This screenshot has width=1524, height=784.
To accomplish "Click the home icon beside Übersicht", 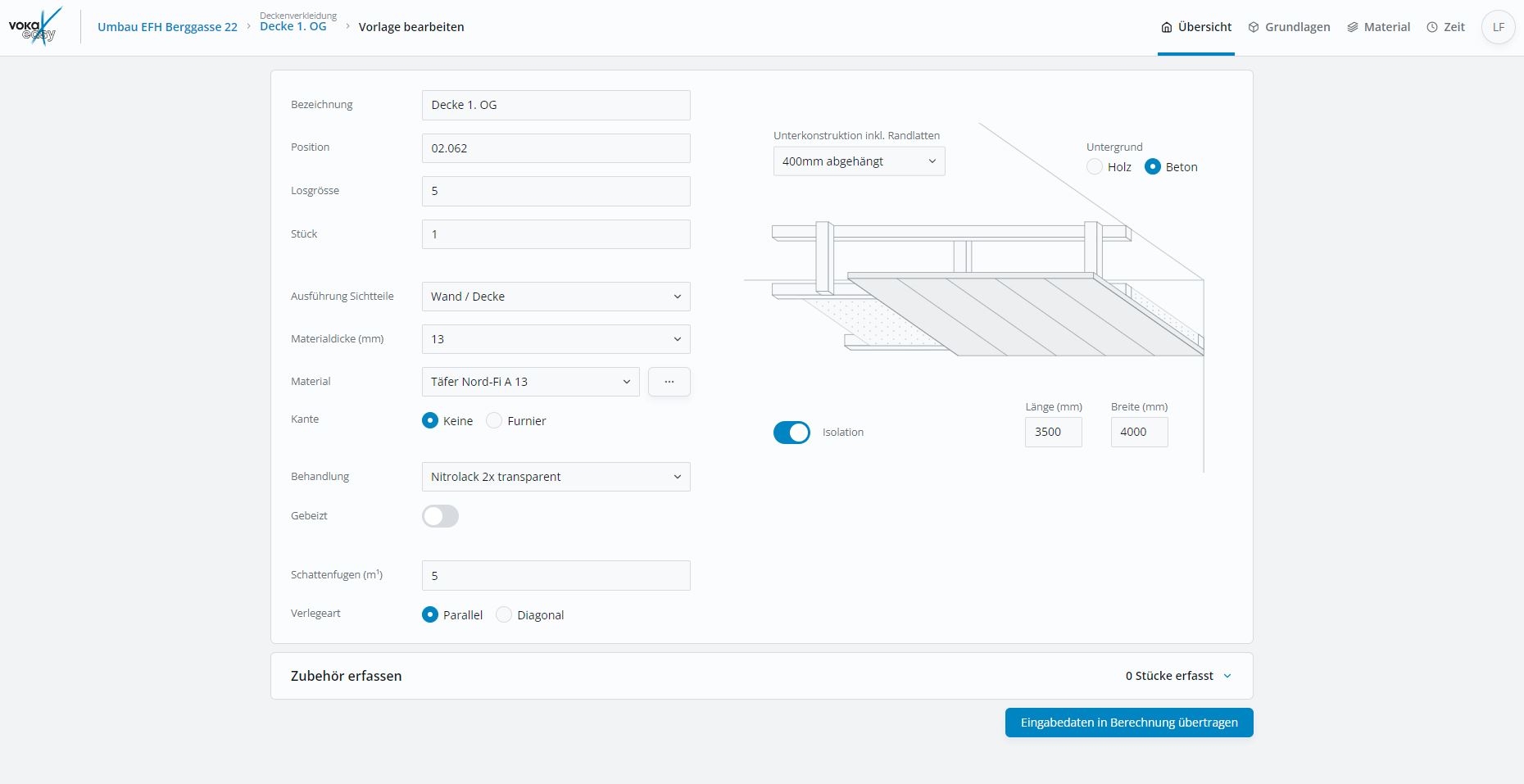I will [x=1167, y=27].
